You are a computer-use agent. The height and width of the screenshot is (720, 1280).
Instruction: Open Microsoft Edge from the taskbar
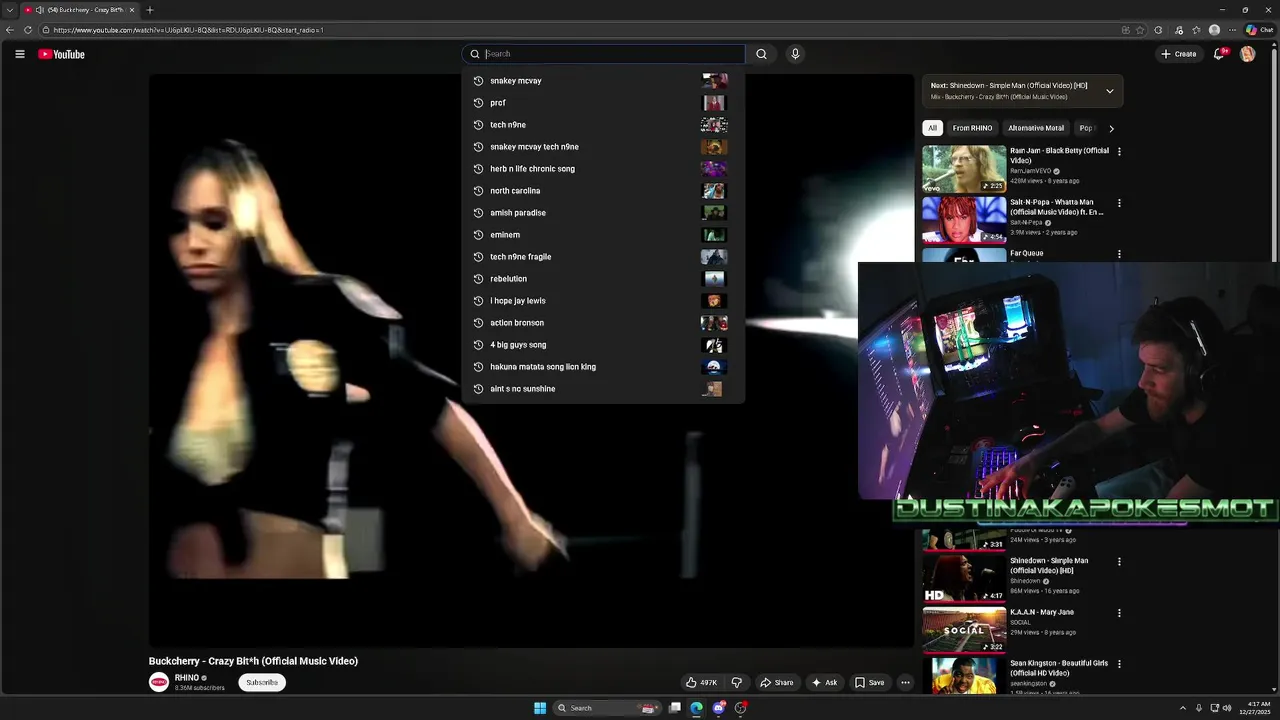(697, 708)
